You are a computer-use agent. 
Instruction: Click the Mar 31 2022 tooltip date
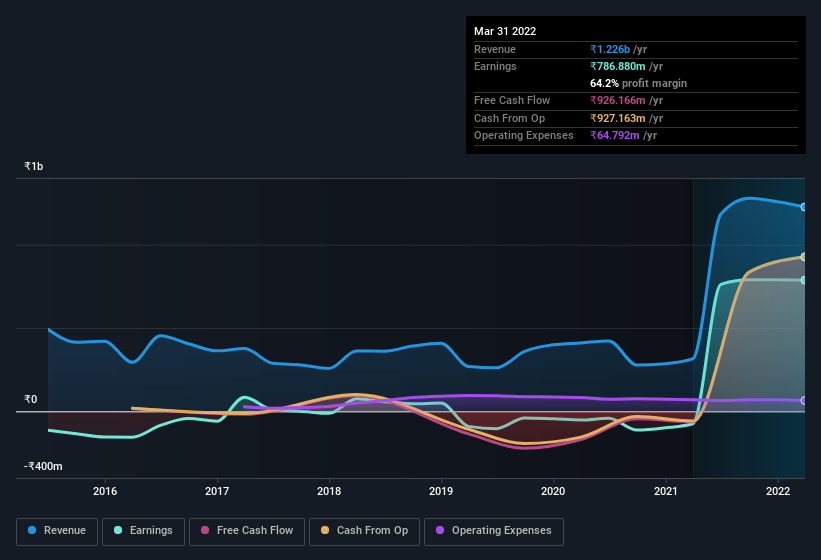point(505,31)
